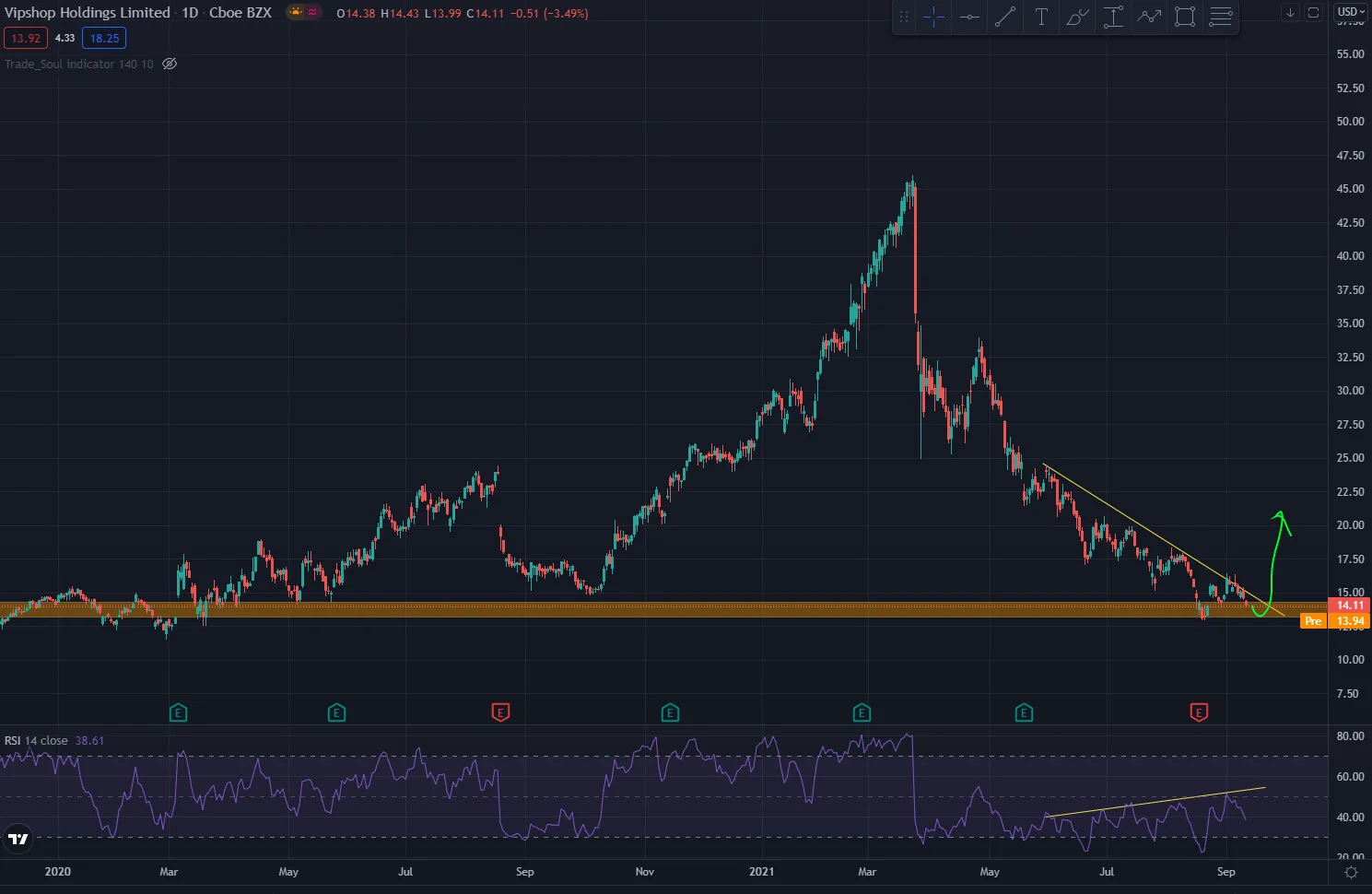Select the trend line tool
The height and width of the screenshot is (894, 1372).
tap(1005, 17)
